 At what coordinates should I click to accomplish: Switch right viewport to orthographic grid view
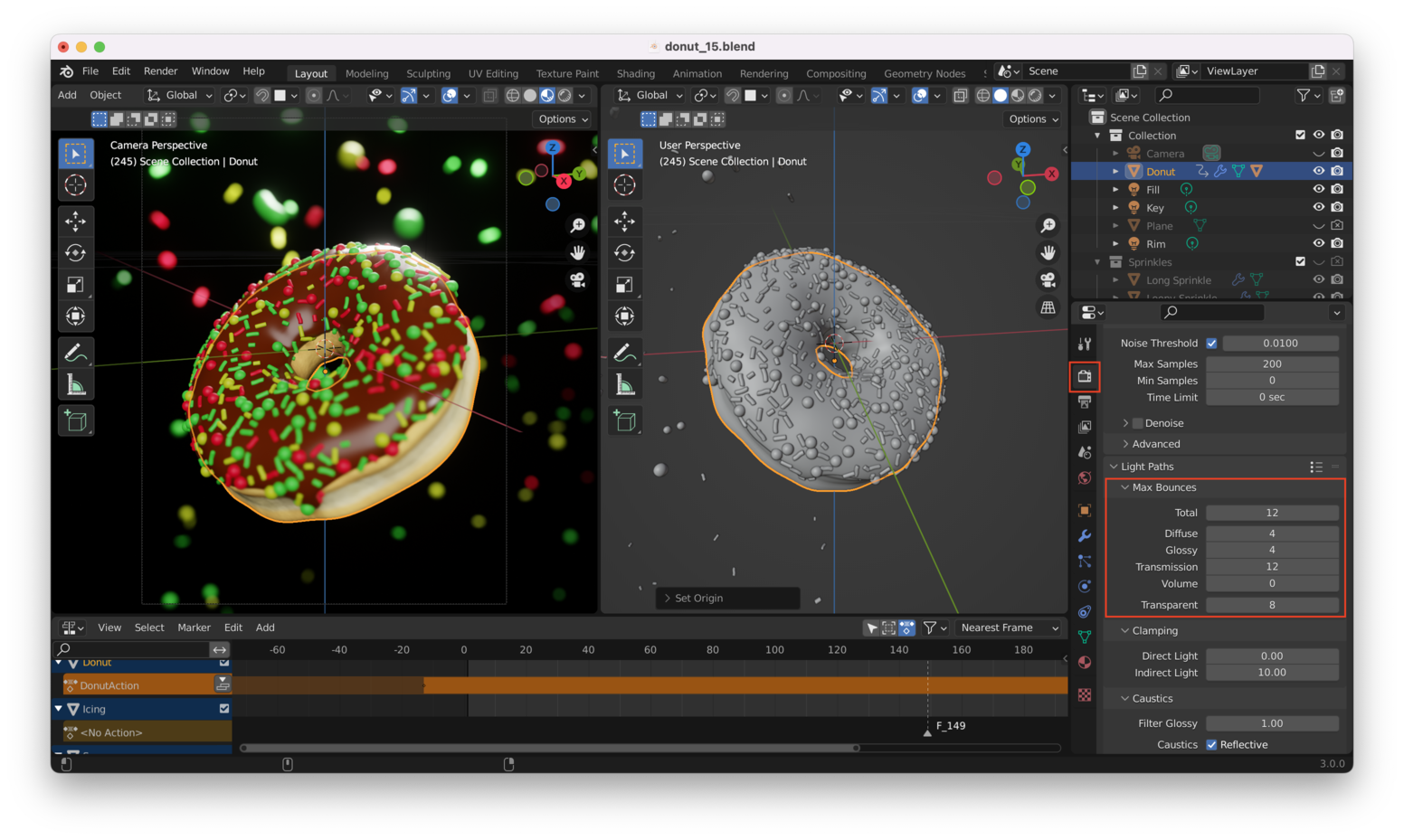[x=1048, y=308]
